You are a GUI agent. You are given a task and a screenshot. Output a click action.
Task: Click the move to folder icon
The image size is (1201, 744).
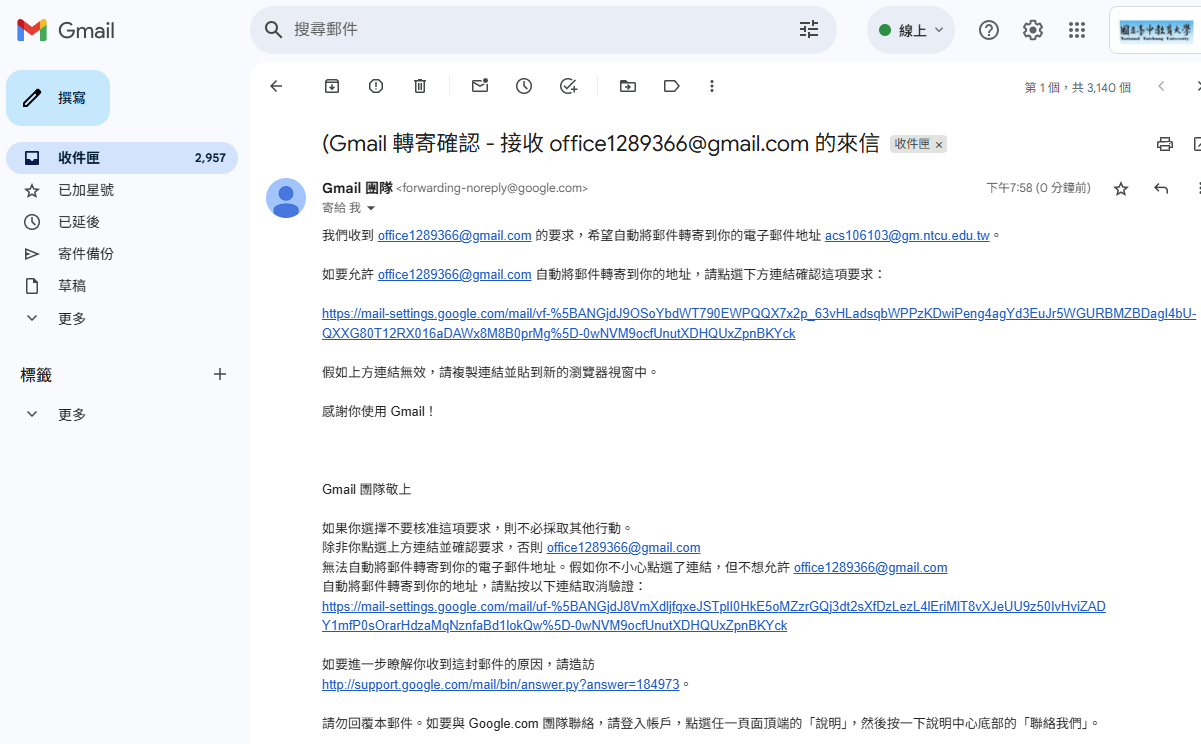(628, 86)
